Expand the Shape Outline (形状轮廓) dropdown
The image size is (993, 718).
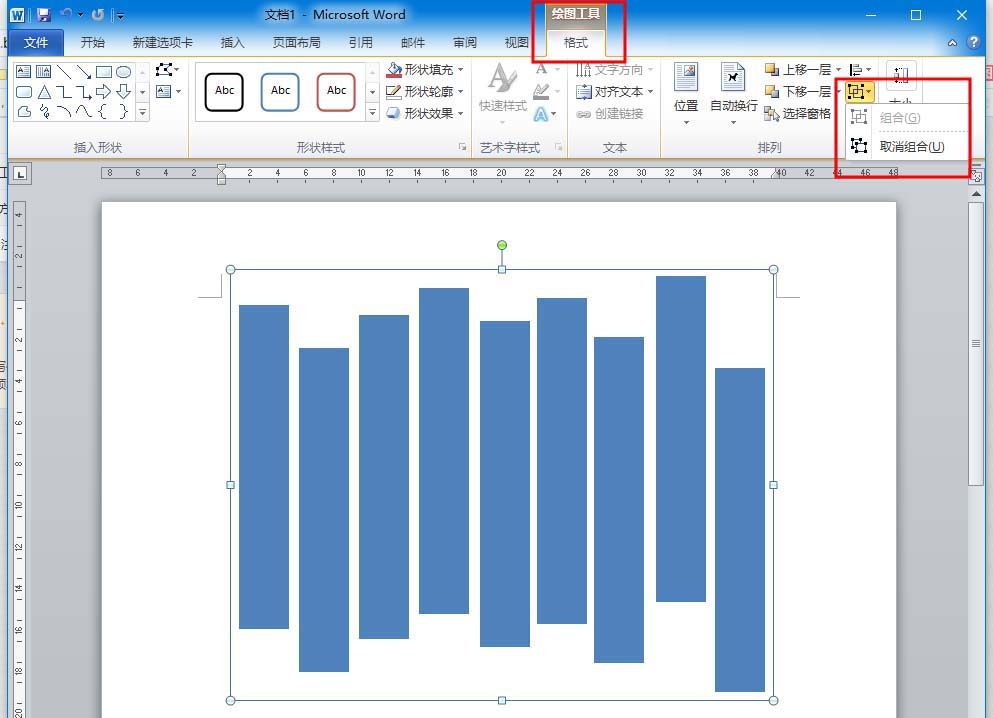pos(425,92)
